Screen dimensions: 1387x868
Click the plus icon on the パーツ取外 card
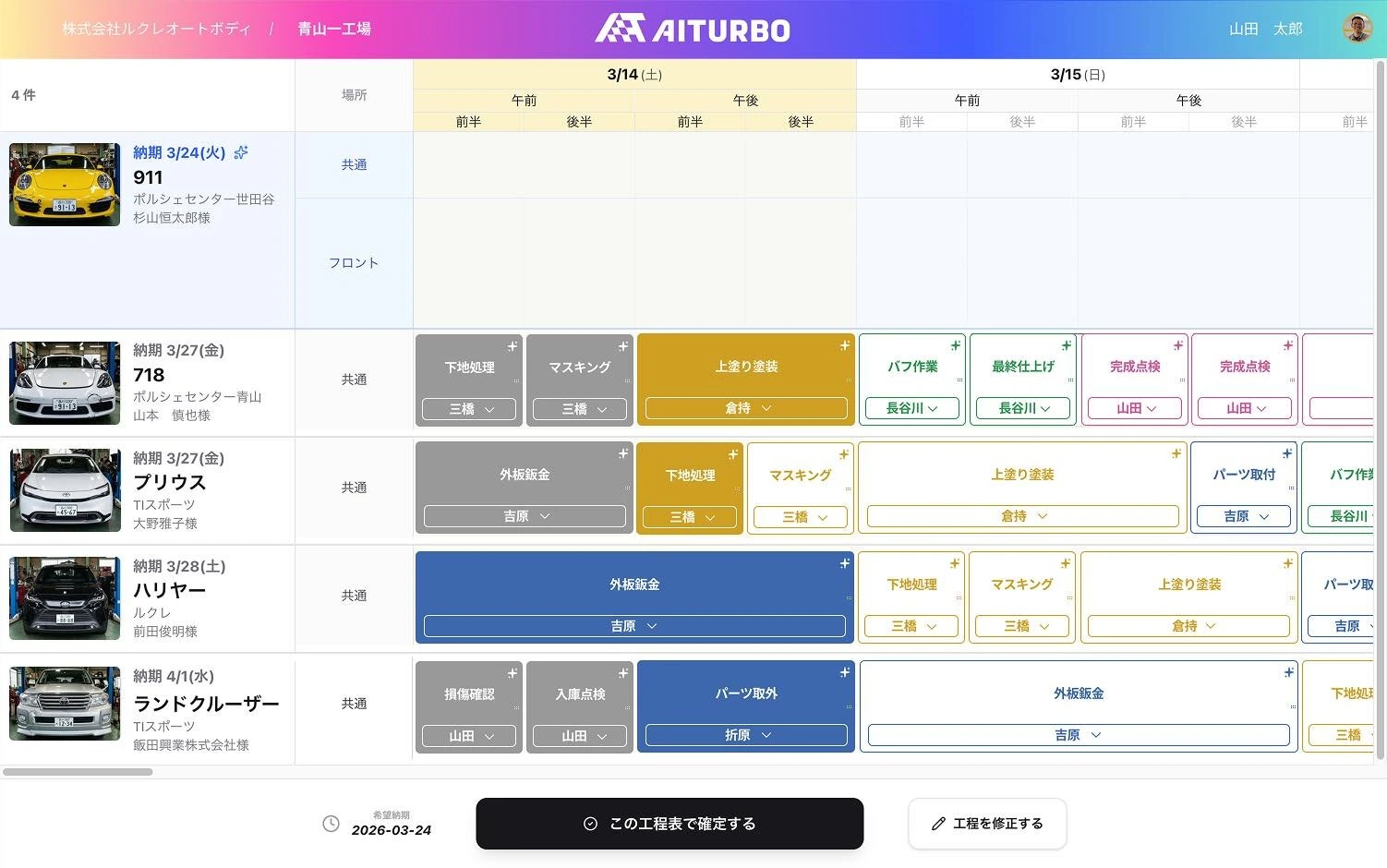click(x=845, y=672)
